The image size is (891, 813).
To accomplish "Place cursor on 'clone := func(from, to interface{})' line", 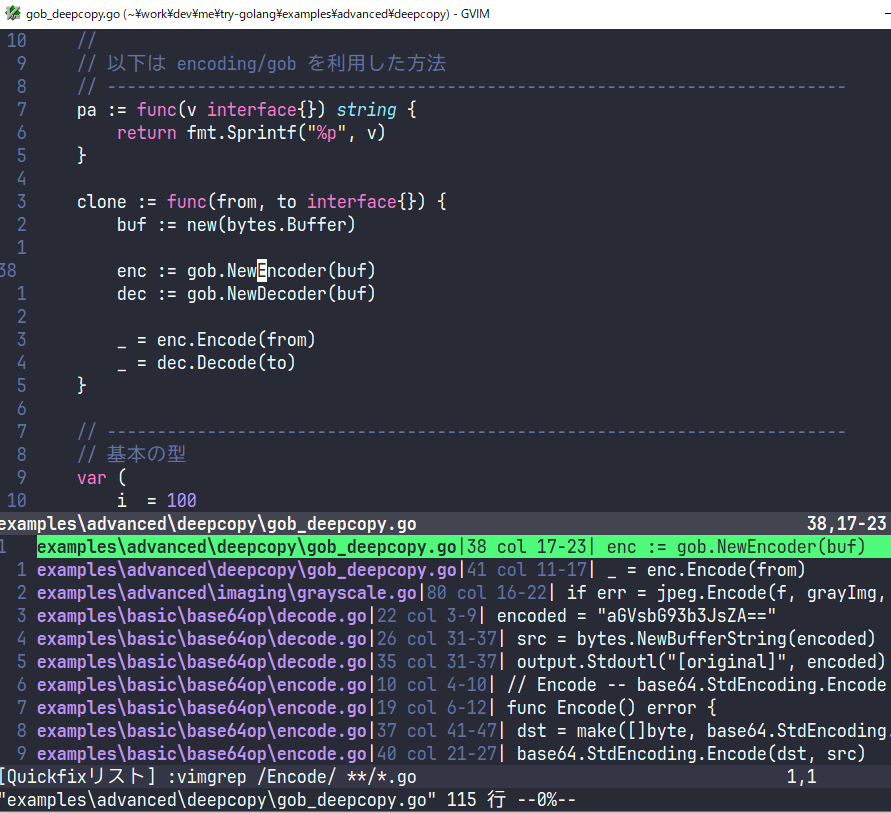I will click(x=262, y=202).
